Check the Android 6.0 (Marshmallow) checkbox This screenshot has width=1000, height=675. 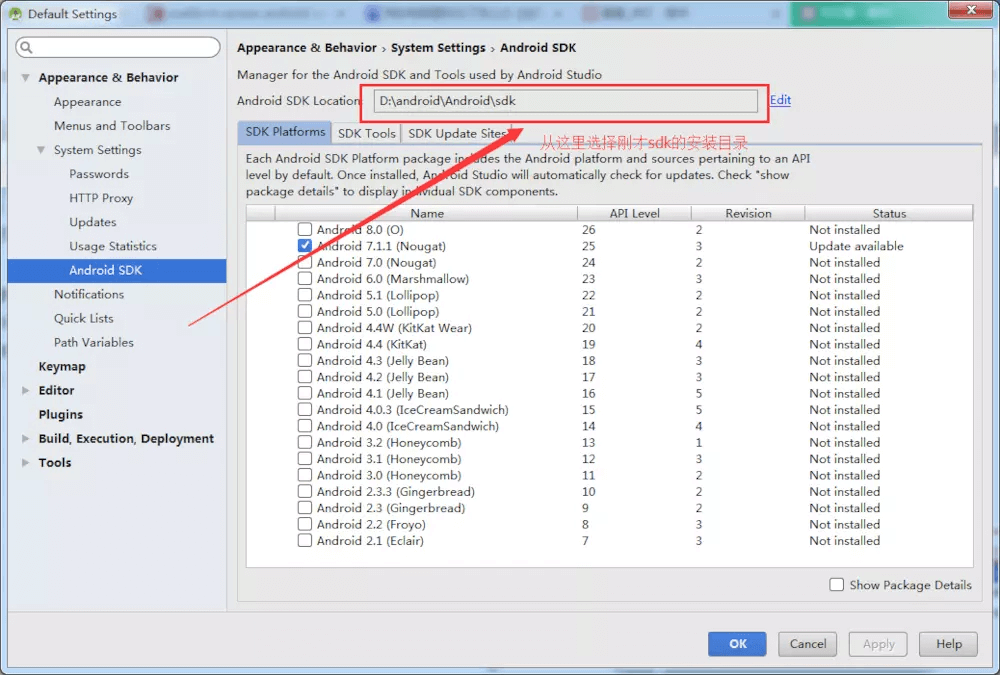tap(305, 278)
